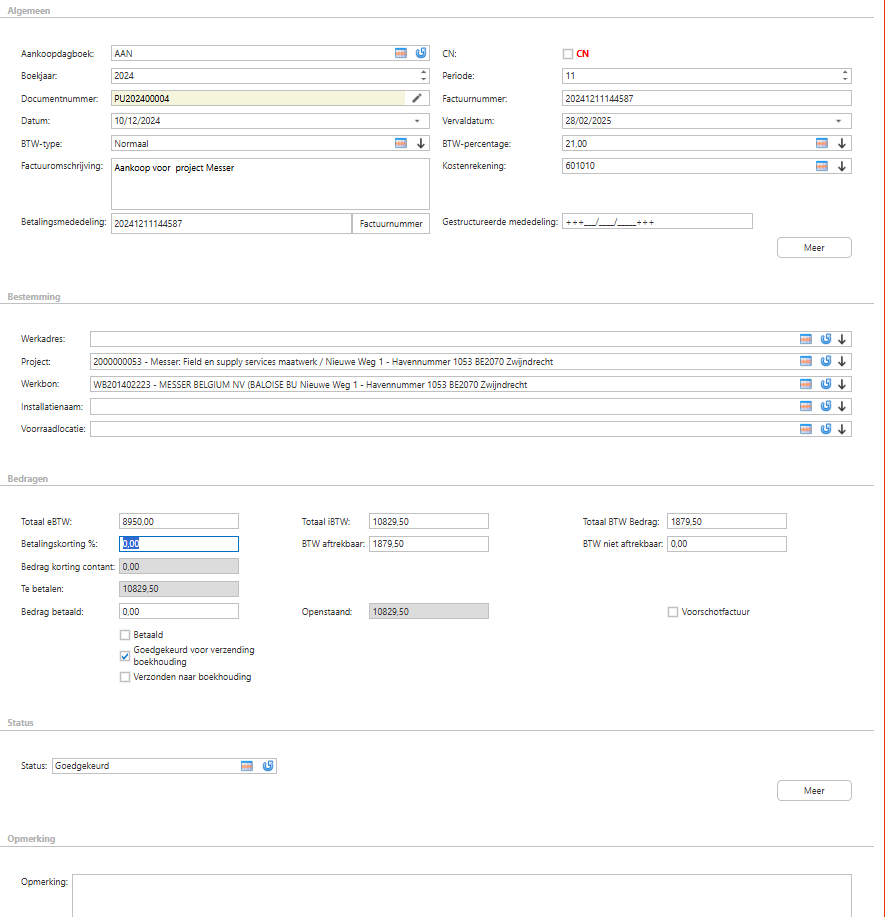886x917 pixels.
Task: Open lookup grid icon for Kostenrekening
Action: tap(822, 166)
